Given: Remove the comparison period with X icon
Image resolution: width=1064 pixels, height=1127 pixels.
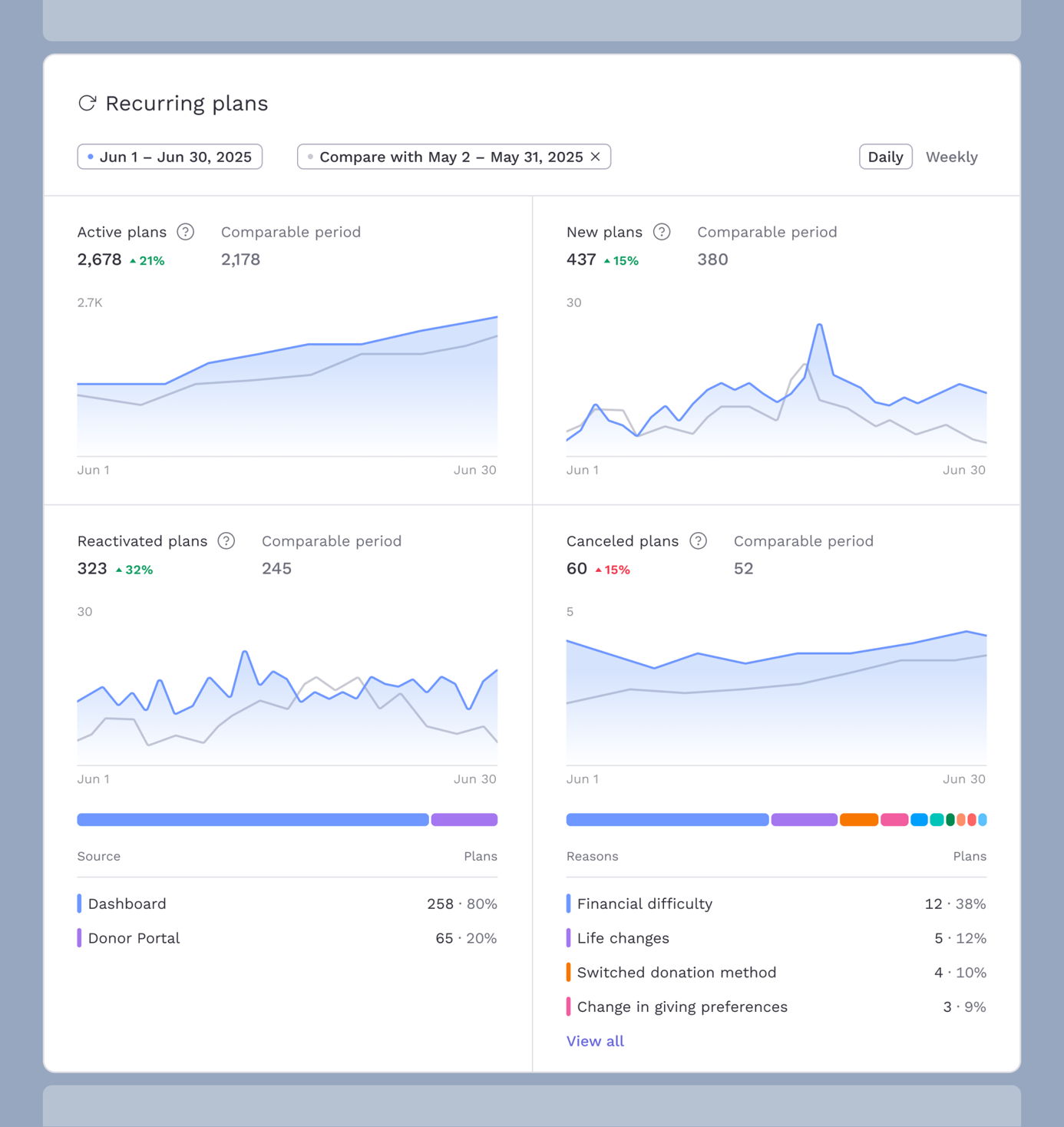Looking at the screenshot, I should point(596,157).
